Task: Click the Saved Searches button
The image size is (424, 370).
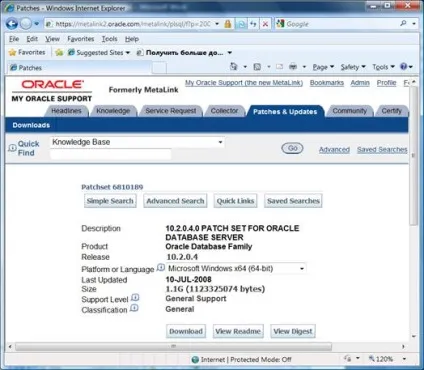Action: click(293, 201)
